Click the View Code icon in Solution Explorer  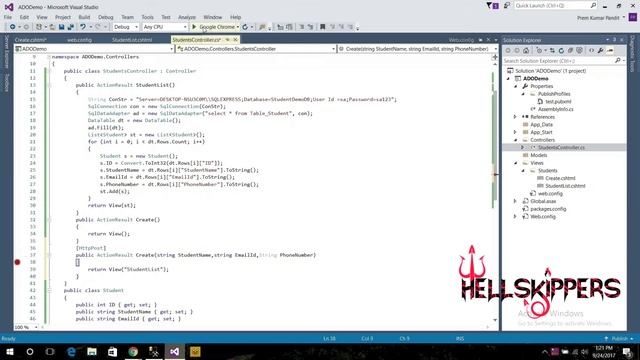(x=591, y=51)
